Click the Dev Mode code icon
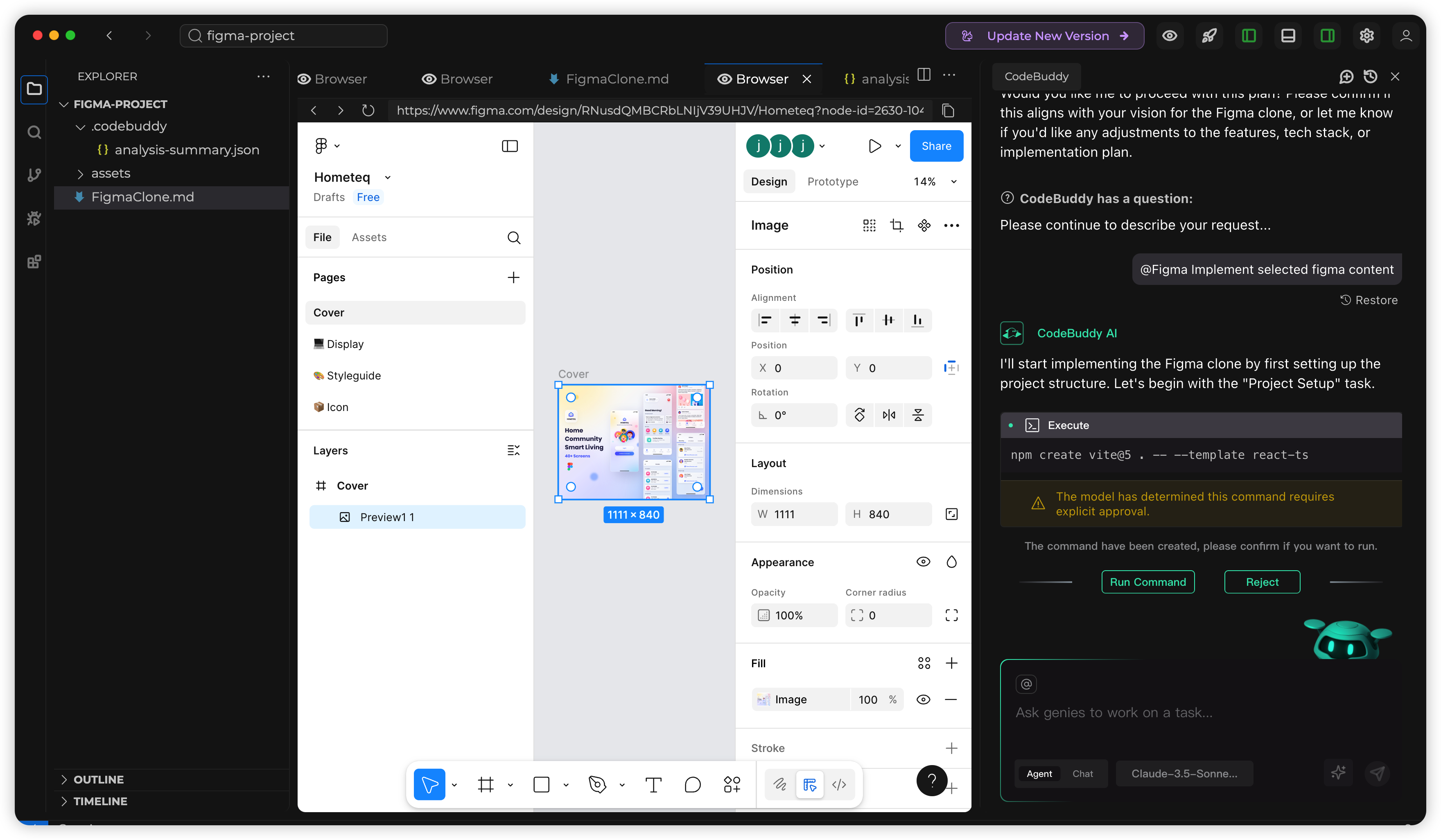The width and height of the screenshot is (1441, 840). pyautogui.click(x=839, y=785)
